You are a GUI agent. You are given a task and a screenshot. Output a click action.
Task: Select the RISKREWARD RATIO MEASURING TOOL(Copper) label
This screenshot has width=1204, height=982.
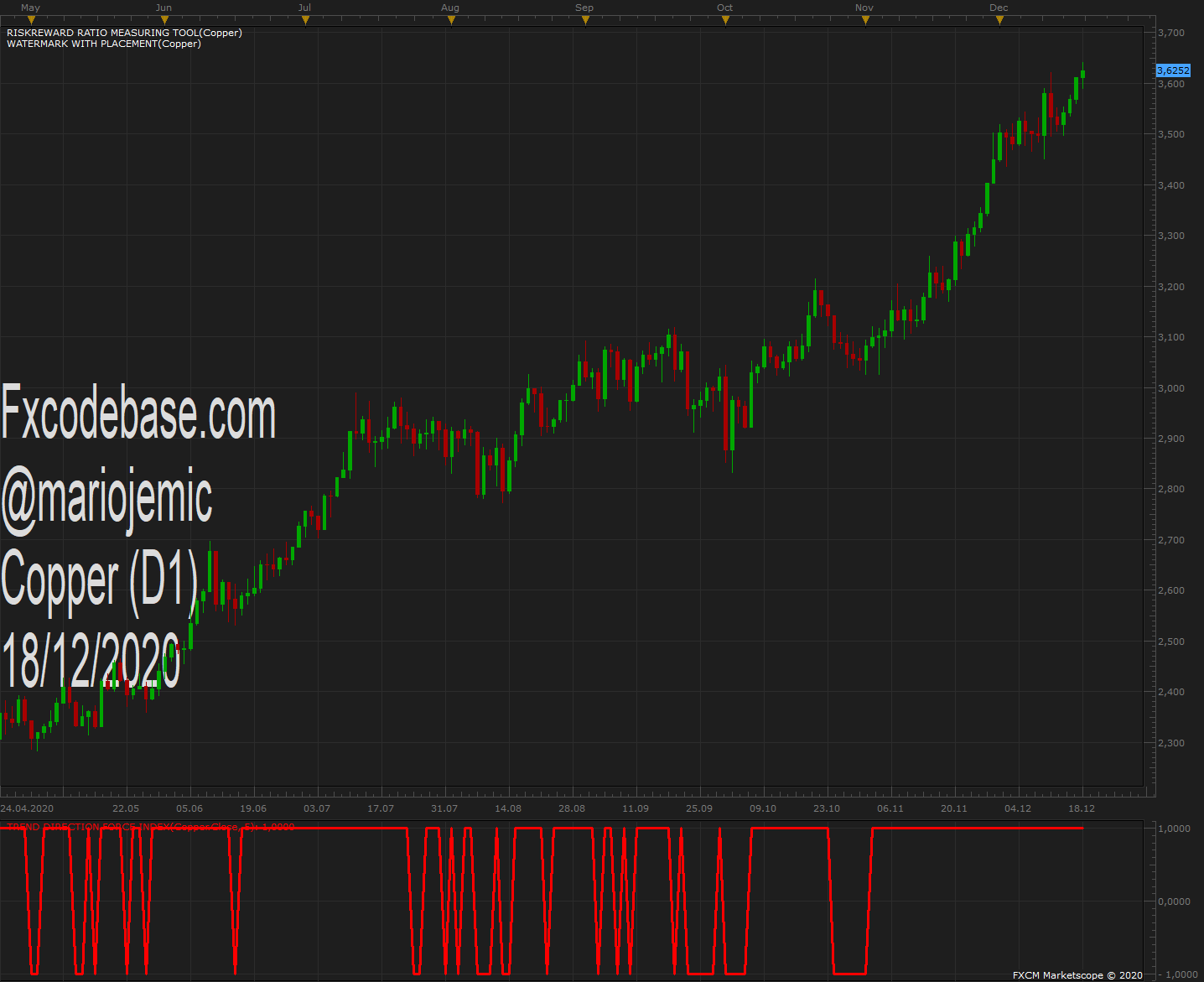pos(124,33)
